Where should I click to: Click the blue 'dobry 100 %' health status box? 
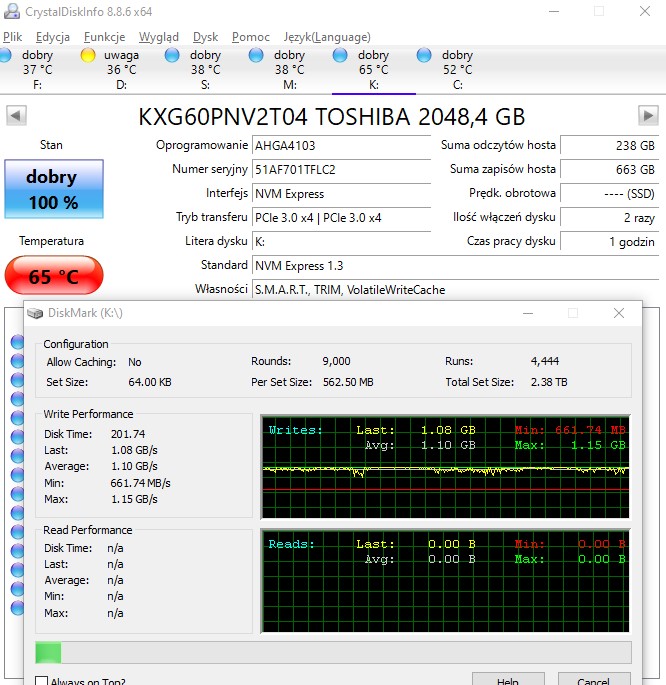point(52,188)
